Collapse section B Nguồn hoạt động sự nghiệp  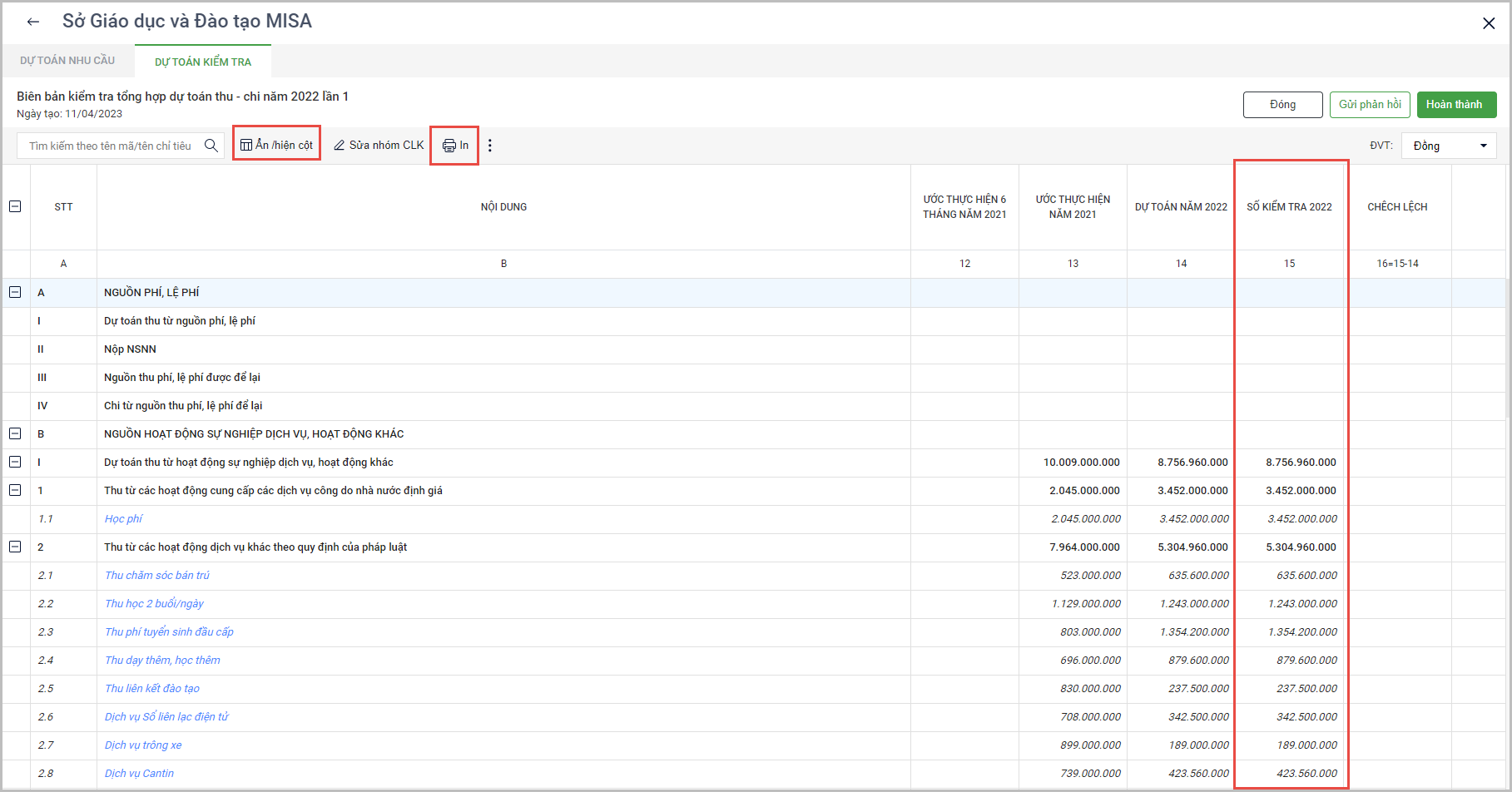pos(15,433)
